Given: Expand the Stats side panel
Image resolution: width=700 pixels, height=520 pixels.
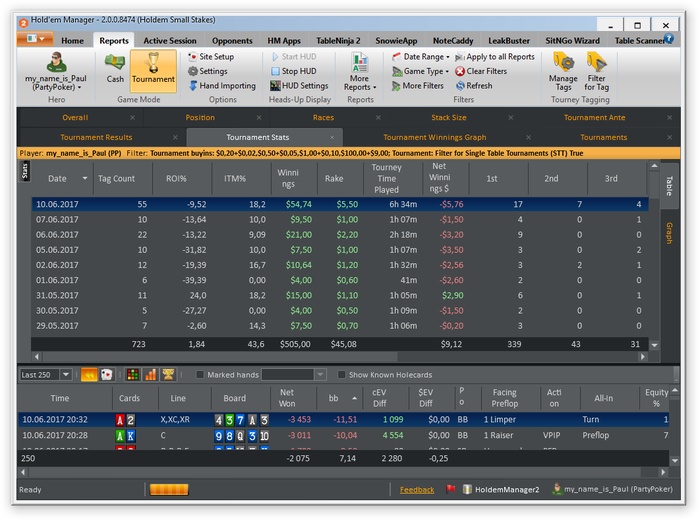Looking at the screenshot, I should (x=25, y=171).
